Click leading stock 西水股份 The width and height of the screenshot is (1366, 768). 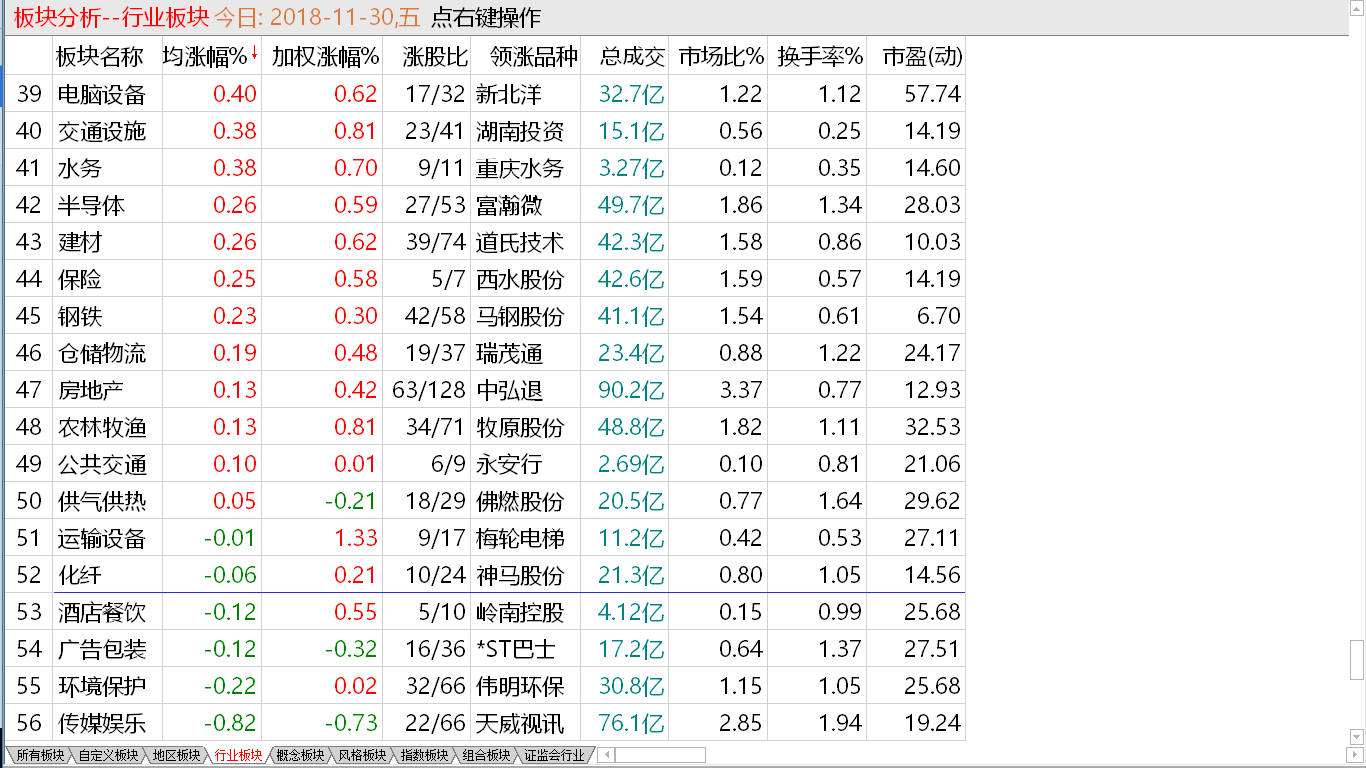point(519,279)
